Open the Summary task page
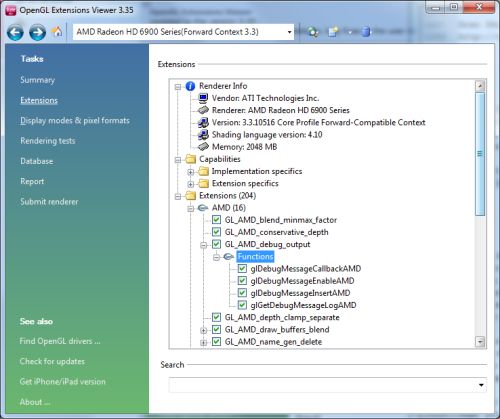The image size is (500, 419). pyautogui.click(x=37, y=80)
